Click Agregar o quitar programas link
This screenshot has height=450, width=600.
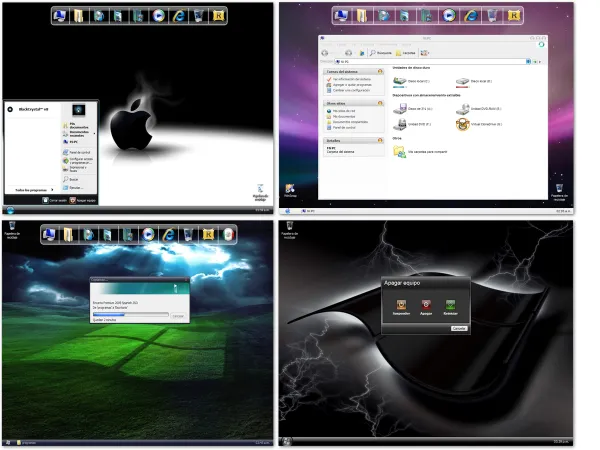(349, 85)
